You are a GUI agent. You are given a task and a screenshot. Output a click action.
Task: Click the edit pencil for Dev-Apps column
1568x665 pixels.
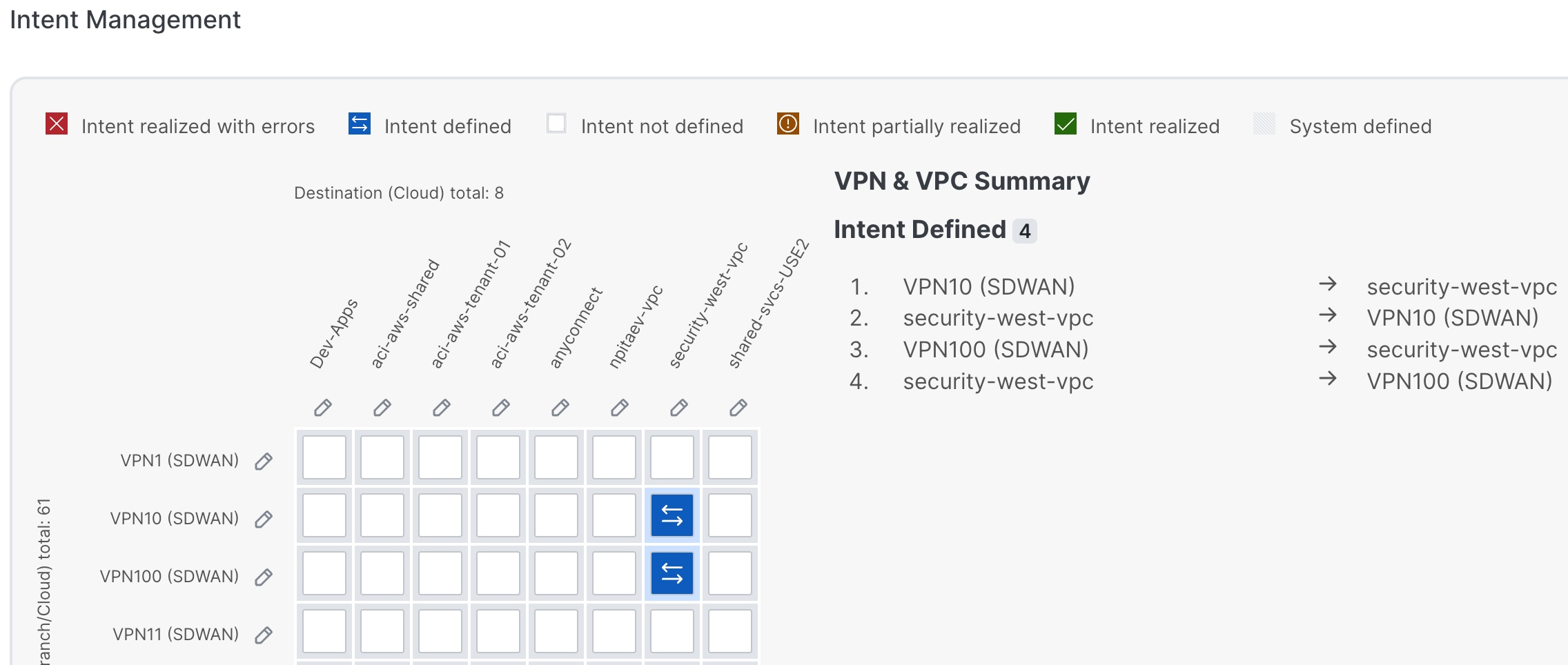(x=323, y=408)
